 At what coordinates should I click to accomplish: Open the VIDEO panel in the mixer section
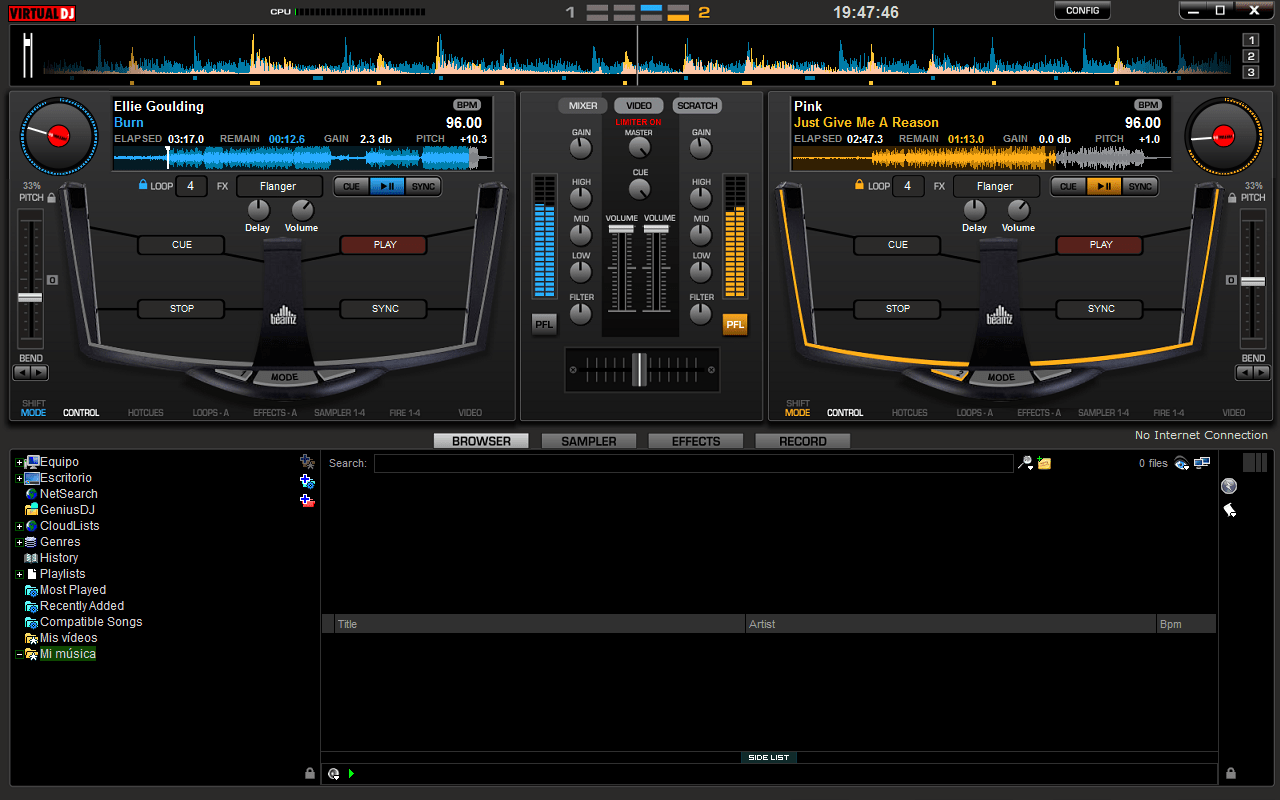(x=639, y=105)
